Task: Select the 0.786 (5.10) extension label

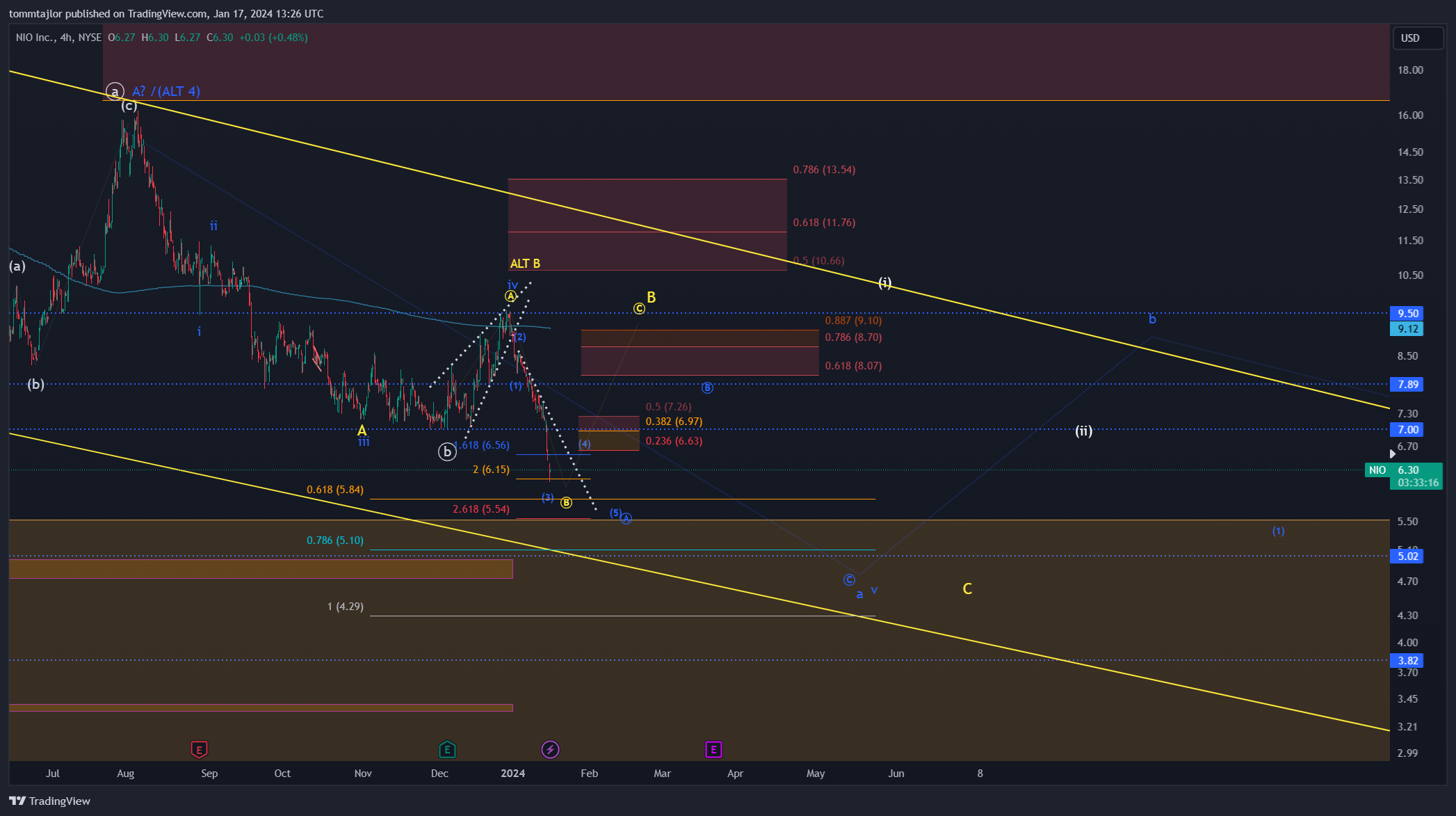Action: pos(335,541)
